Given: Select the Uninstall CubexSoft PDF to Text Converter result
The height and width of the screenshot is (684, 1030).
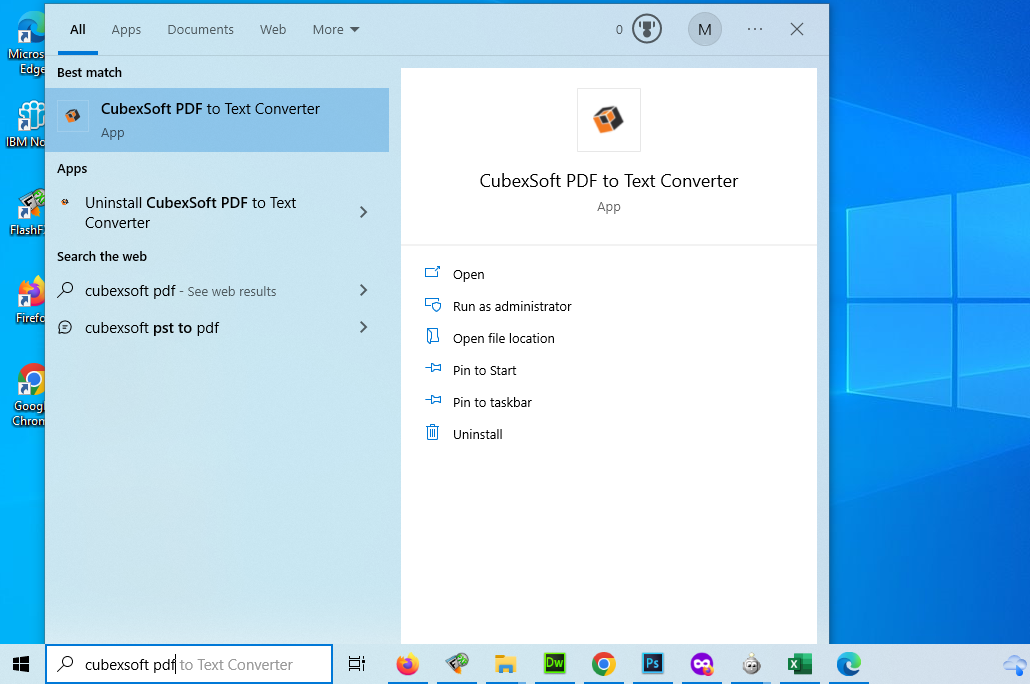Looking at the screenshot, I should (x=217, y=212).
